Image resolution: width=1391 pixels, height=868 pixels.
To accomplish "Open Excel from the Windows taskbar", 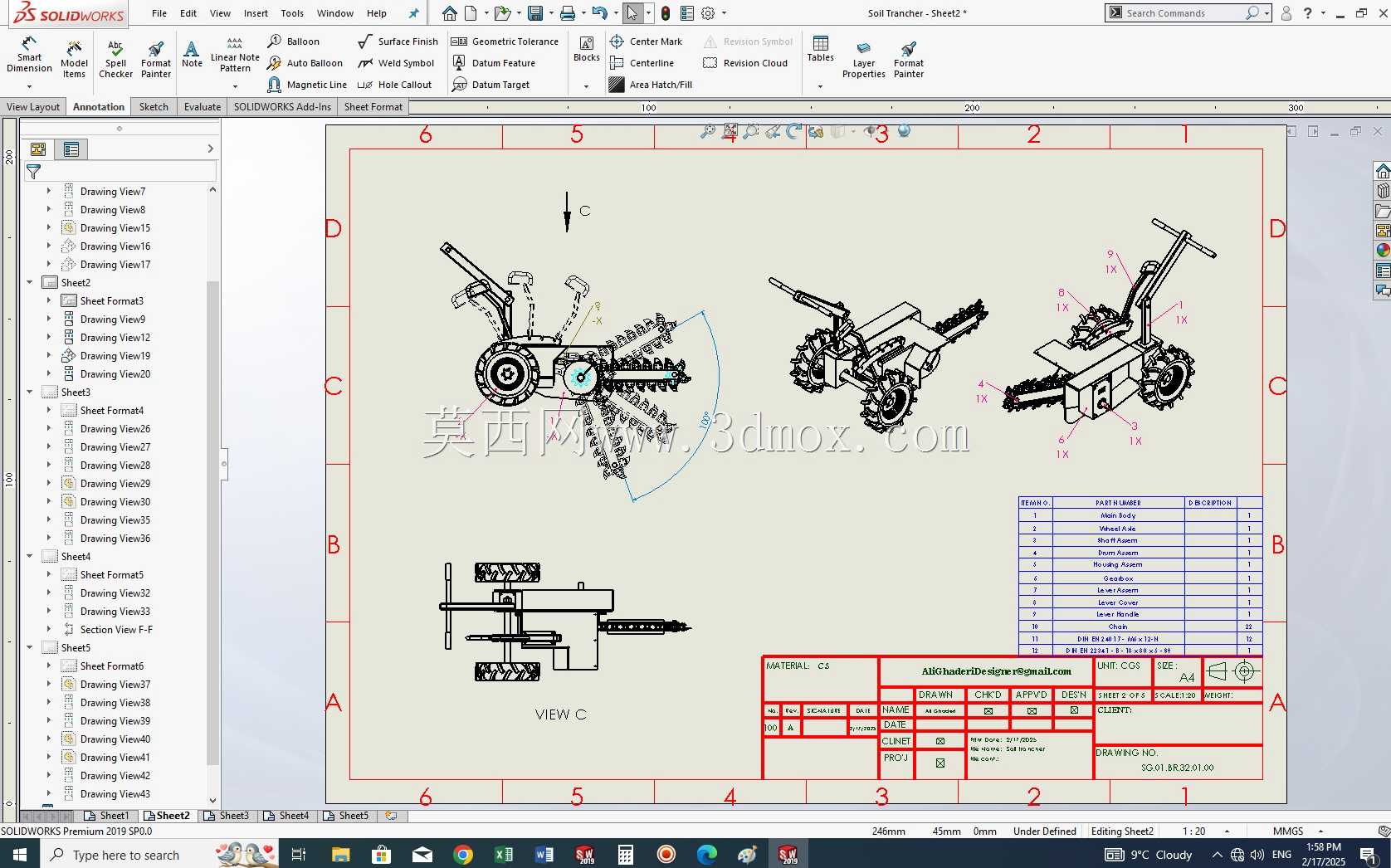I will tap(503, 854).
